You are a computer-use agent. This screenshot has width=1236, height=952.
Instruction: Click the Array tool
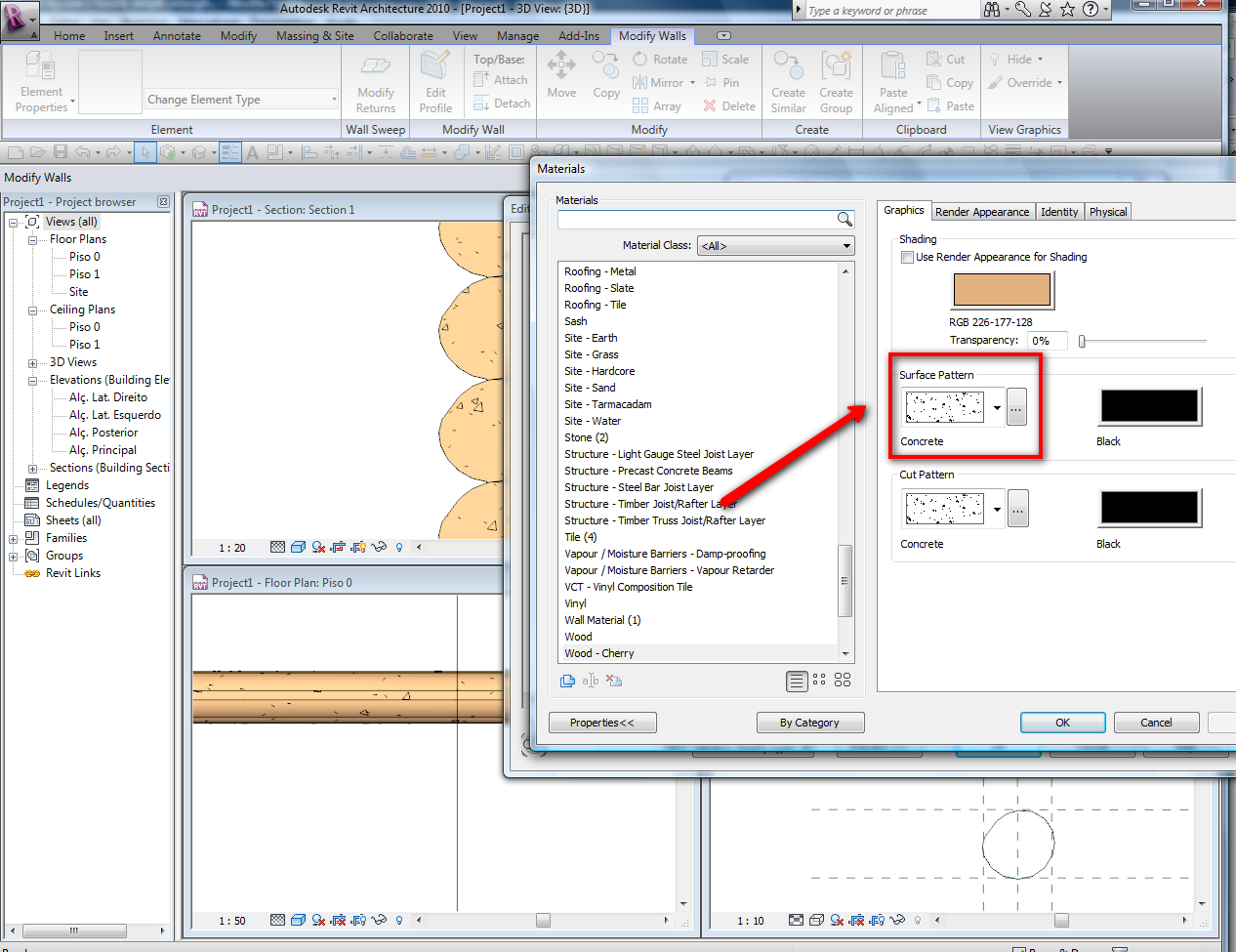click(657, 105)
